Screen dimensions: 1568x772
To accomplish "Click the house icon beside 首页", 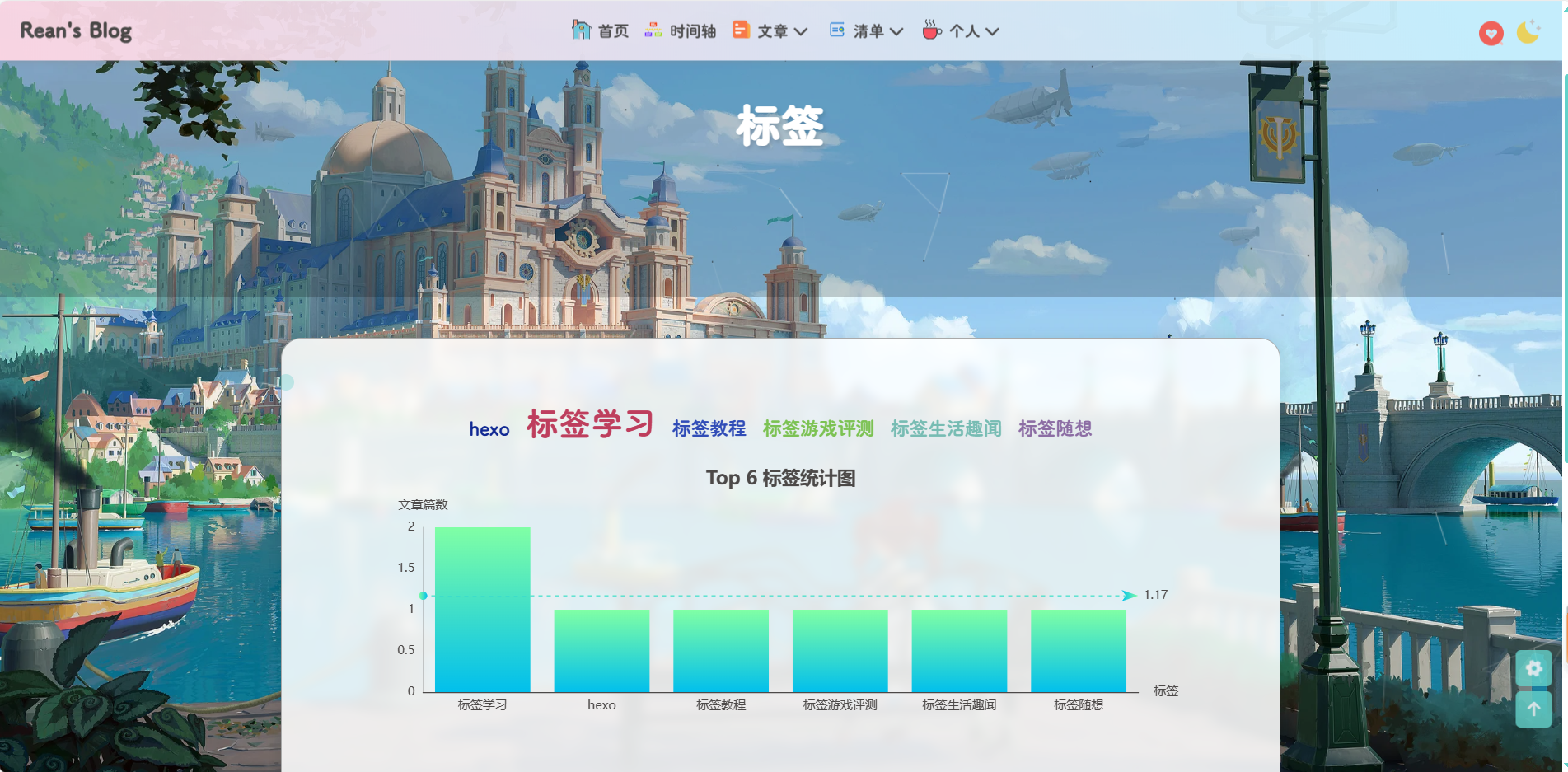I will pos(582,30).
